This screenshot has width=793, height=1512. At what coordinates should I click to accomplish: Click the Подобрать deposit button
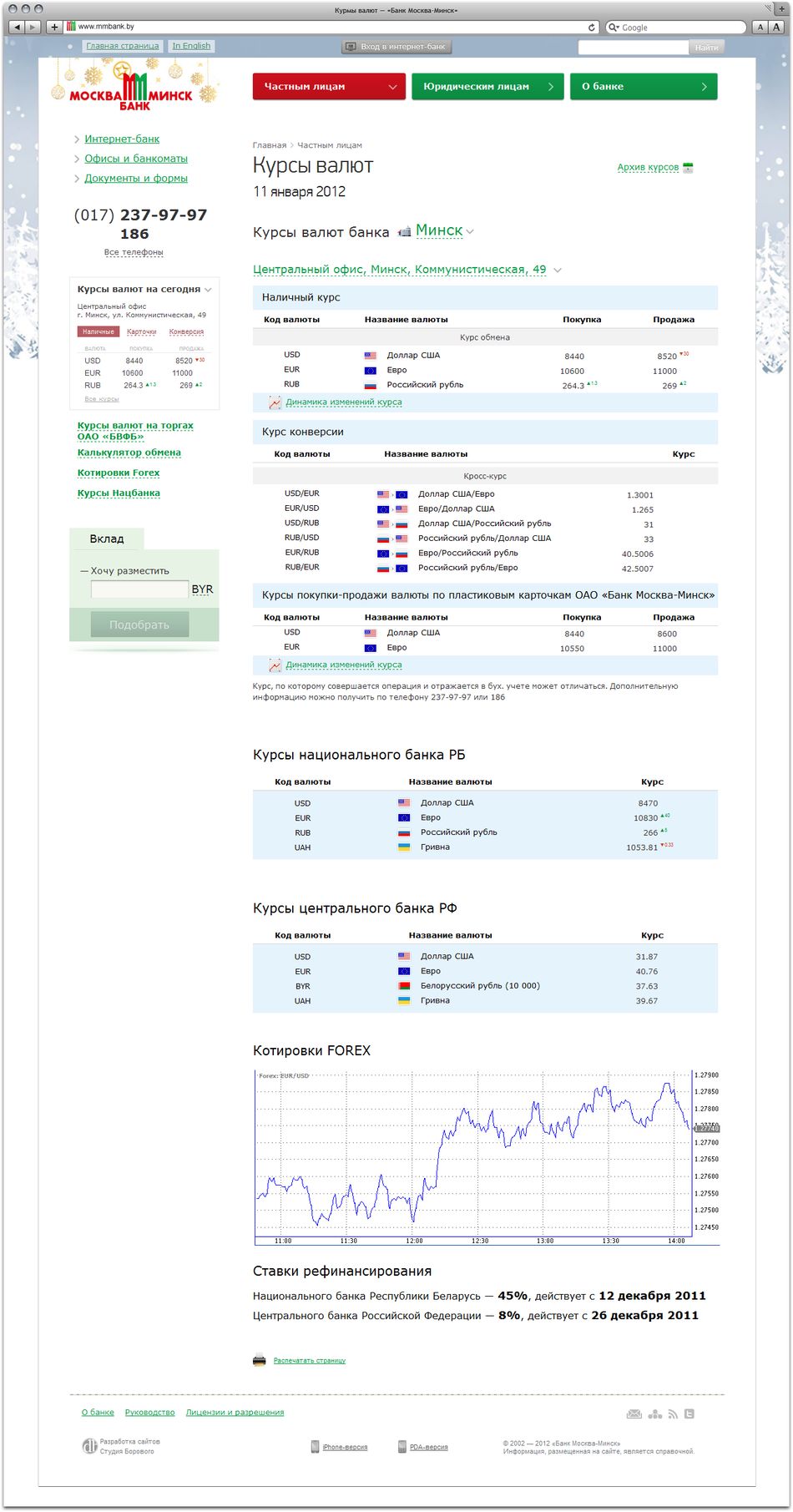(x=139, y=625)
